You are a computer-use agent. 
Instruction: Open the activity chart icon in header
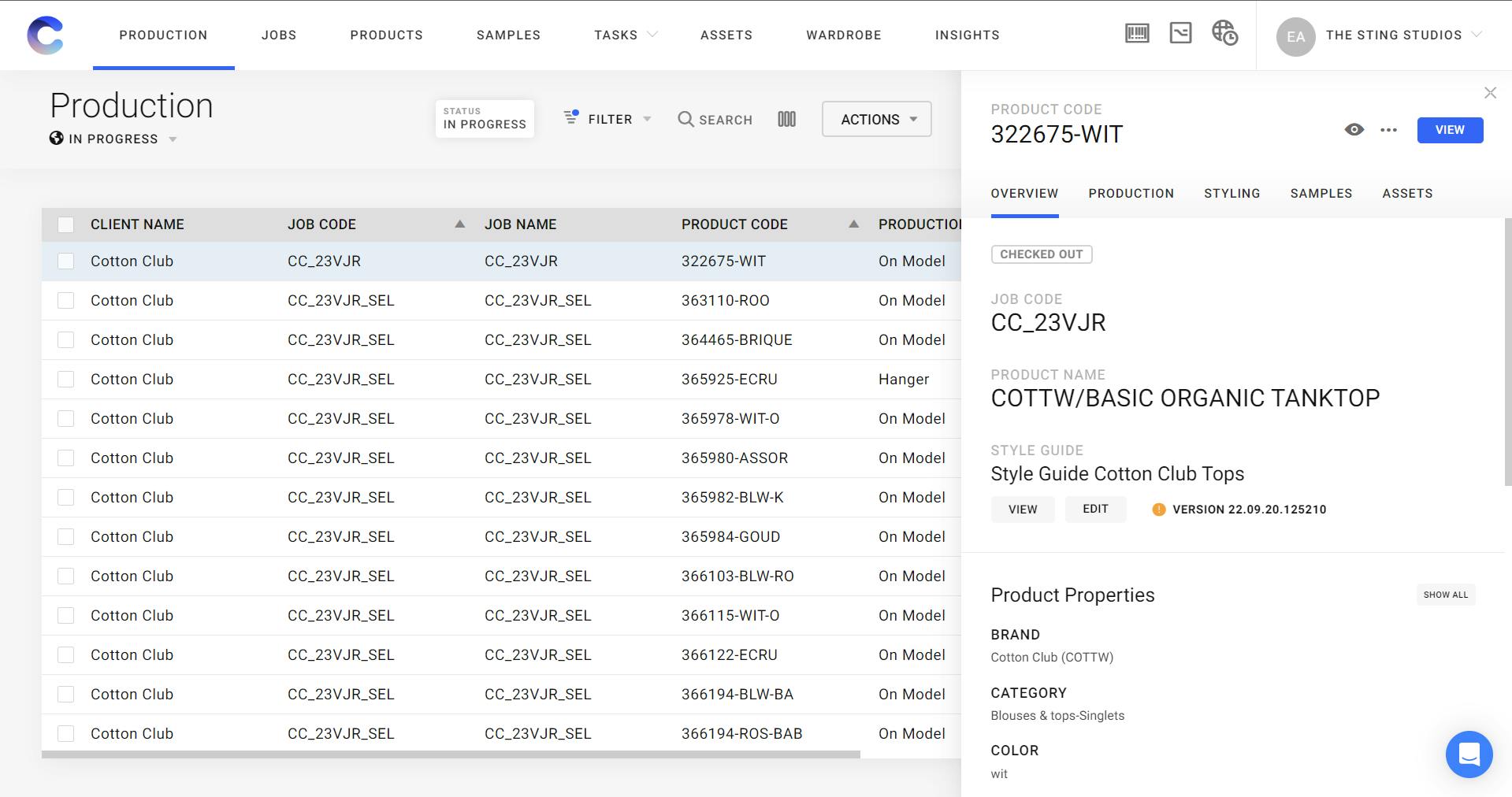tap(1180, 33)
